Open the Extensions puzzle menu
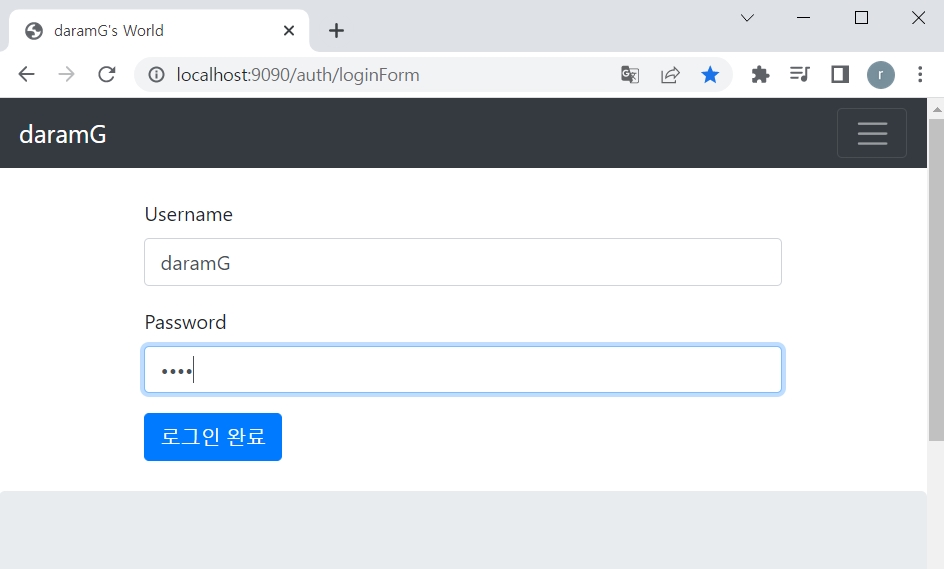The image size is (944, 569). 760,75
